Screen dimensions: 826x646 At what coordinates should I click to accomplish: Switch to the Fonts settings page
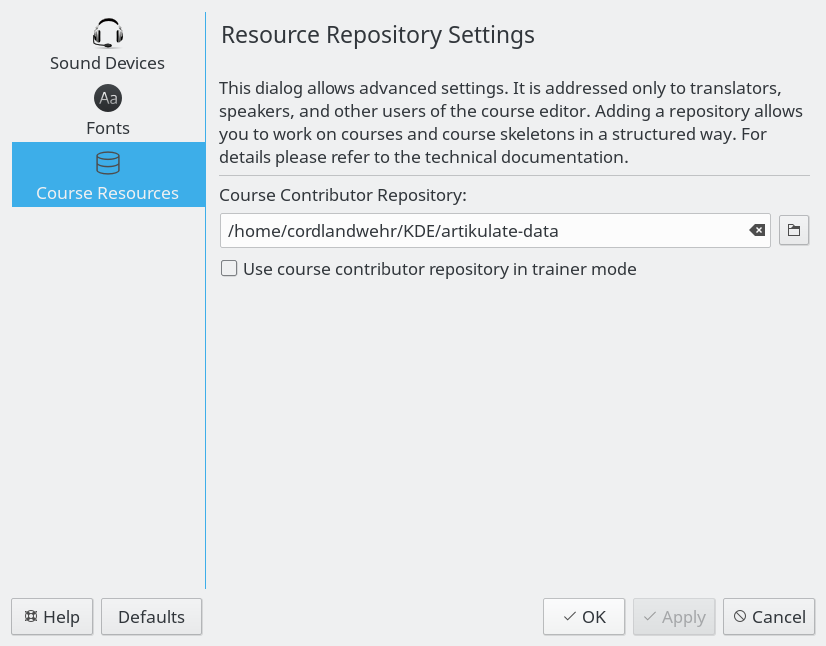pyautogui.click(x=108, y=110)
